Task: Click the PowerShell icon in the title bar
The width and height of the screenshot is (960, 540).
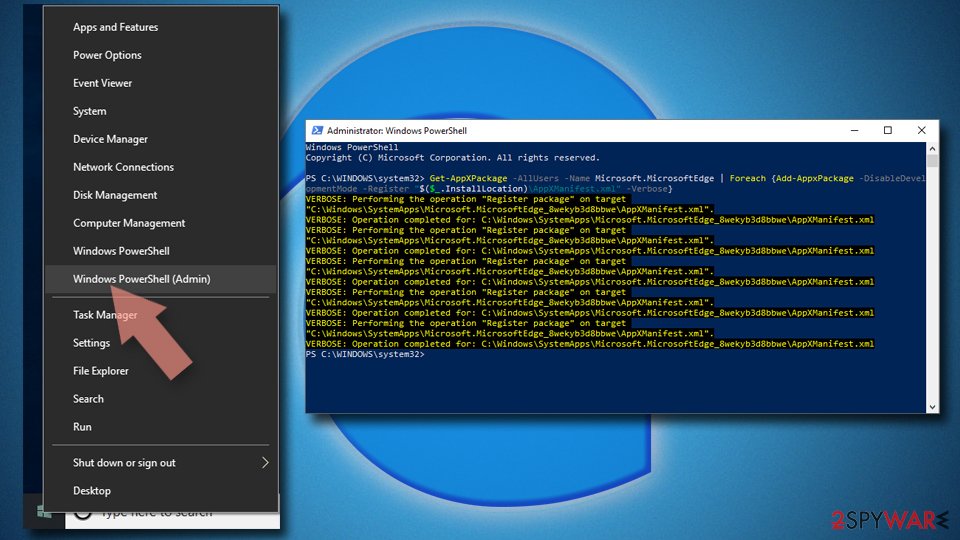Action: tap(317, 130)
